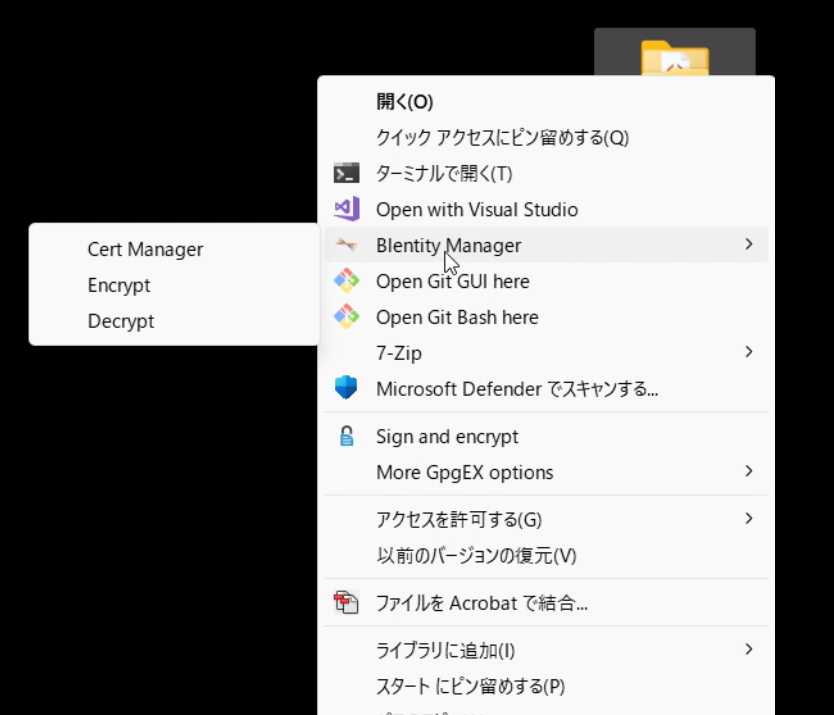
Task: Expand the アクセスを許可する(G) submenu arrow
Action: click(749, 518)
